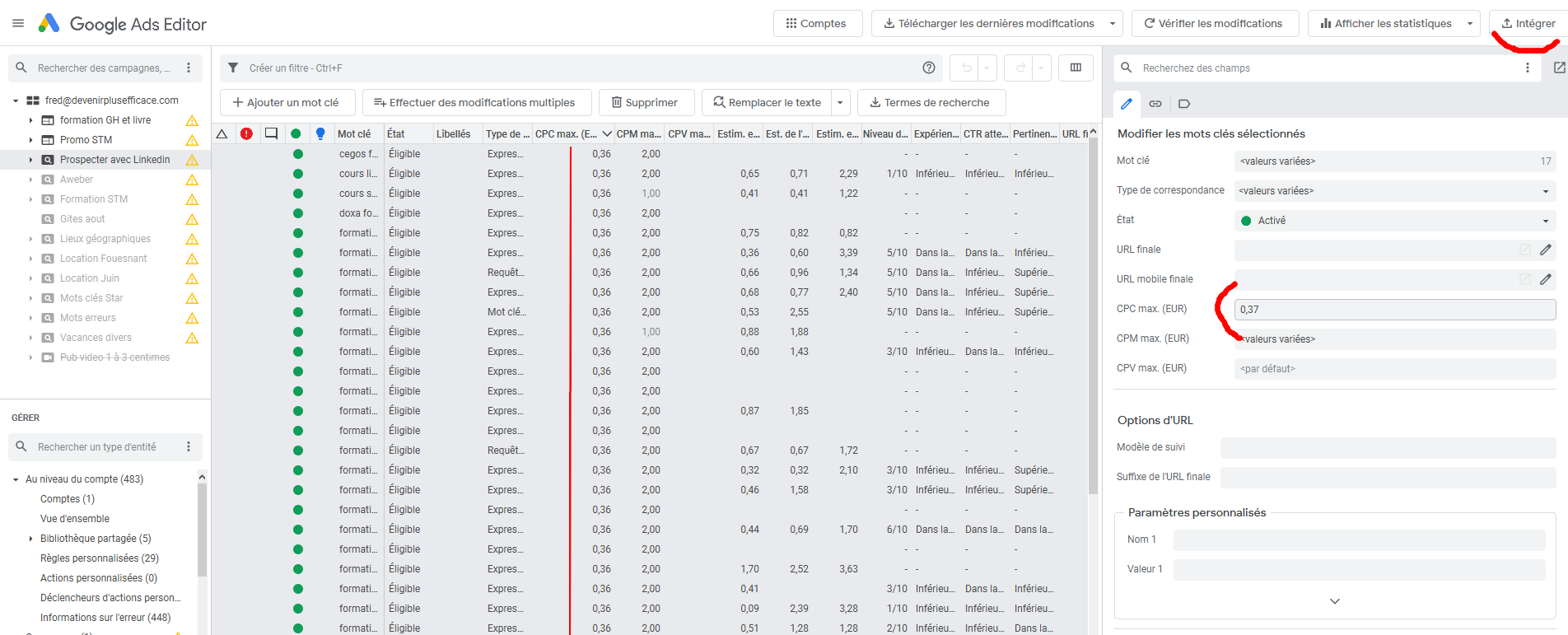Open Type de correspondance dropdown

click(x=1395, y=191)
